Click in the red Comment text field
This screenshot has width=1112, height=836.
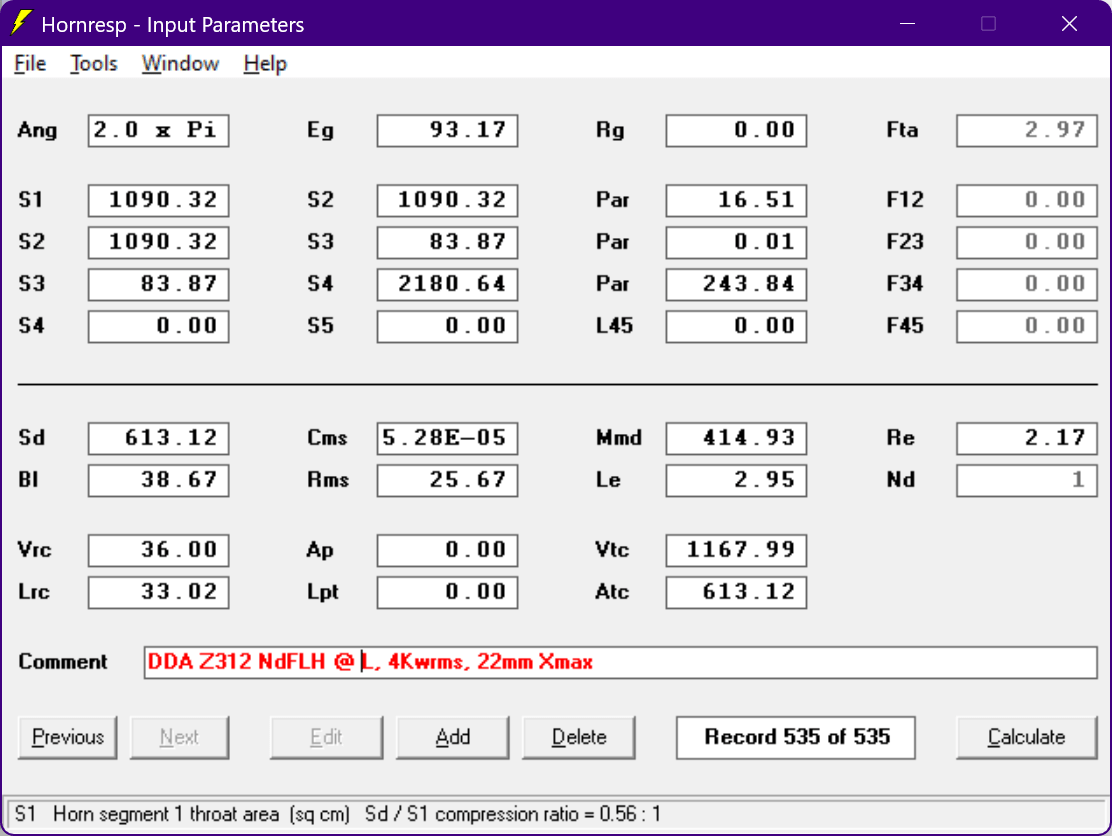pos(621,662)
